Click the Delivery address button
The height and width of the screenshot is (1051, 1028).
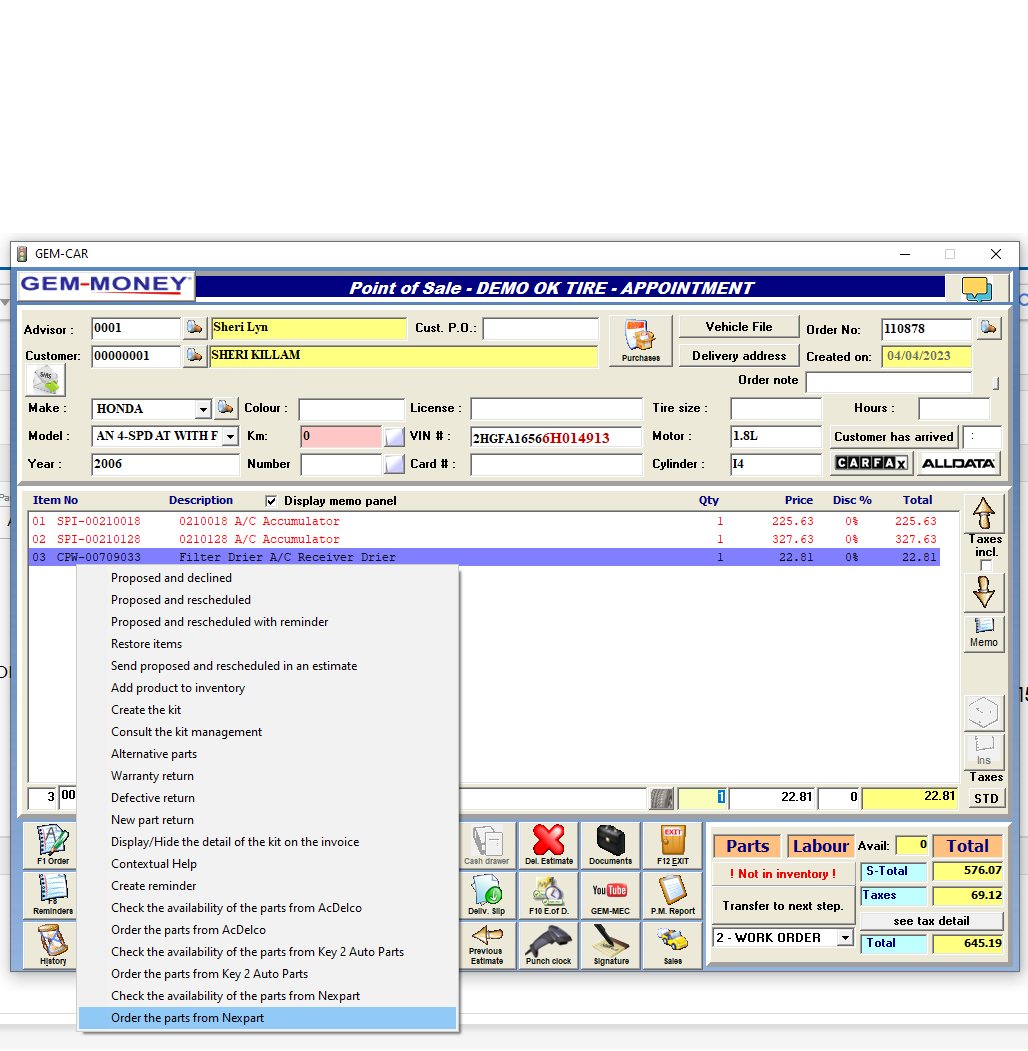pos(738,356)
